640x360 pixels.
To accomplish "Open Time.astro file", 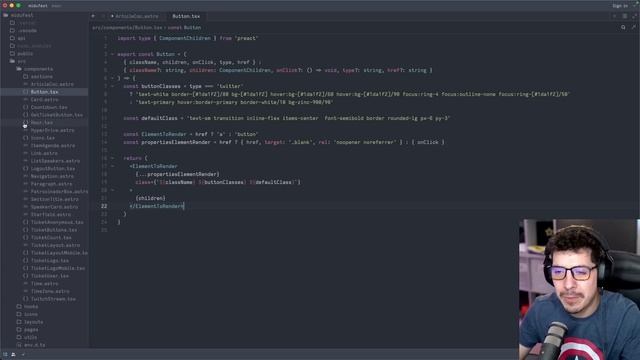I will coord(44,284).
